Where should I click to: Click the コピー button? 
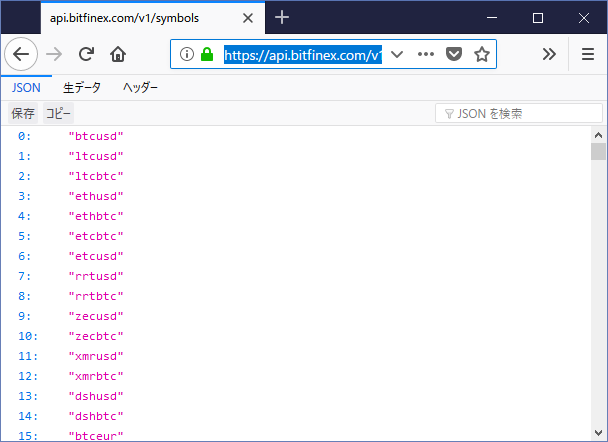point(59,114)
